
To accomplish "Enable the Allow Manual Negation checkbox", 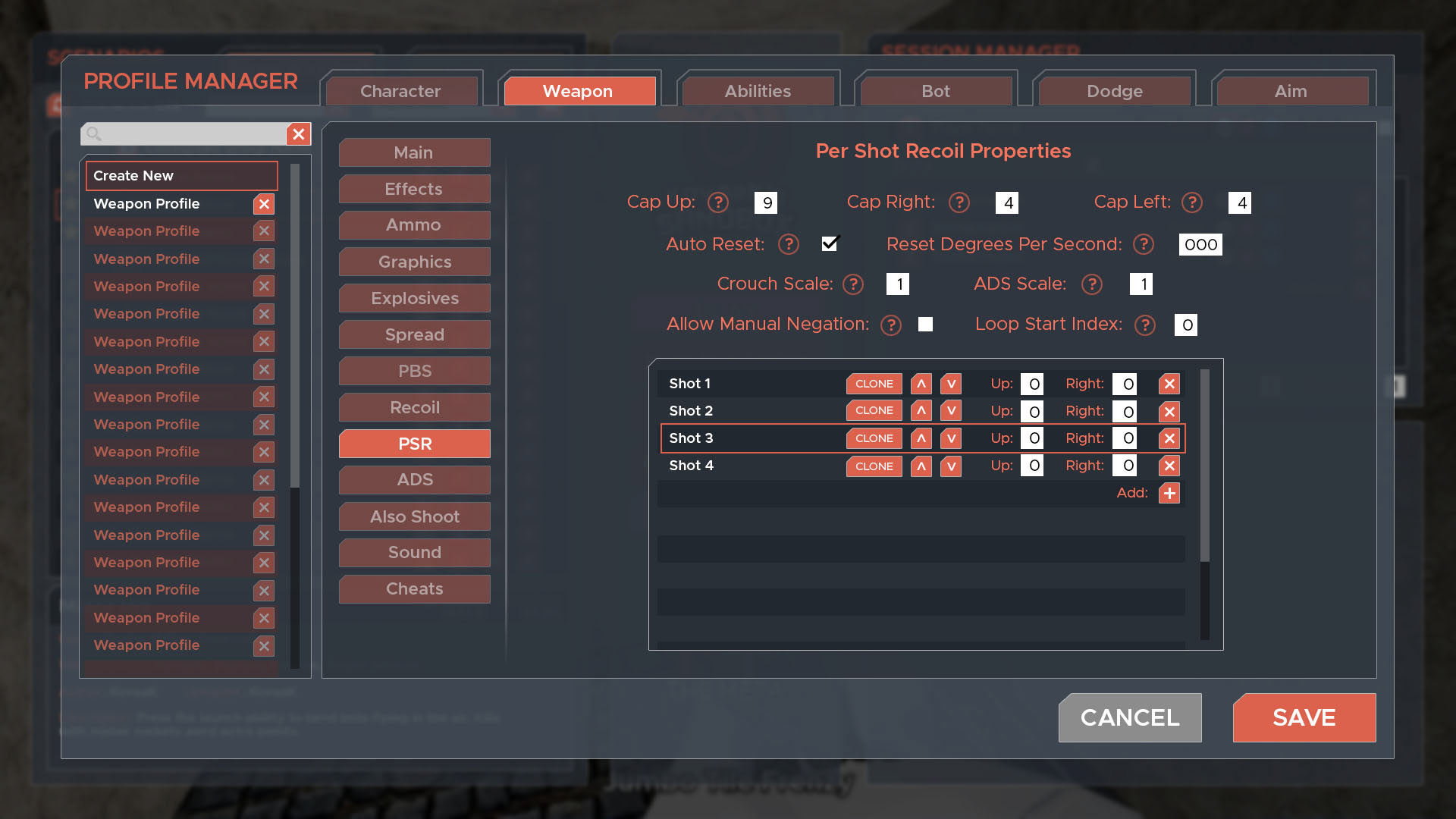I will 925,324.
